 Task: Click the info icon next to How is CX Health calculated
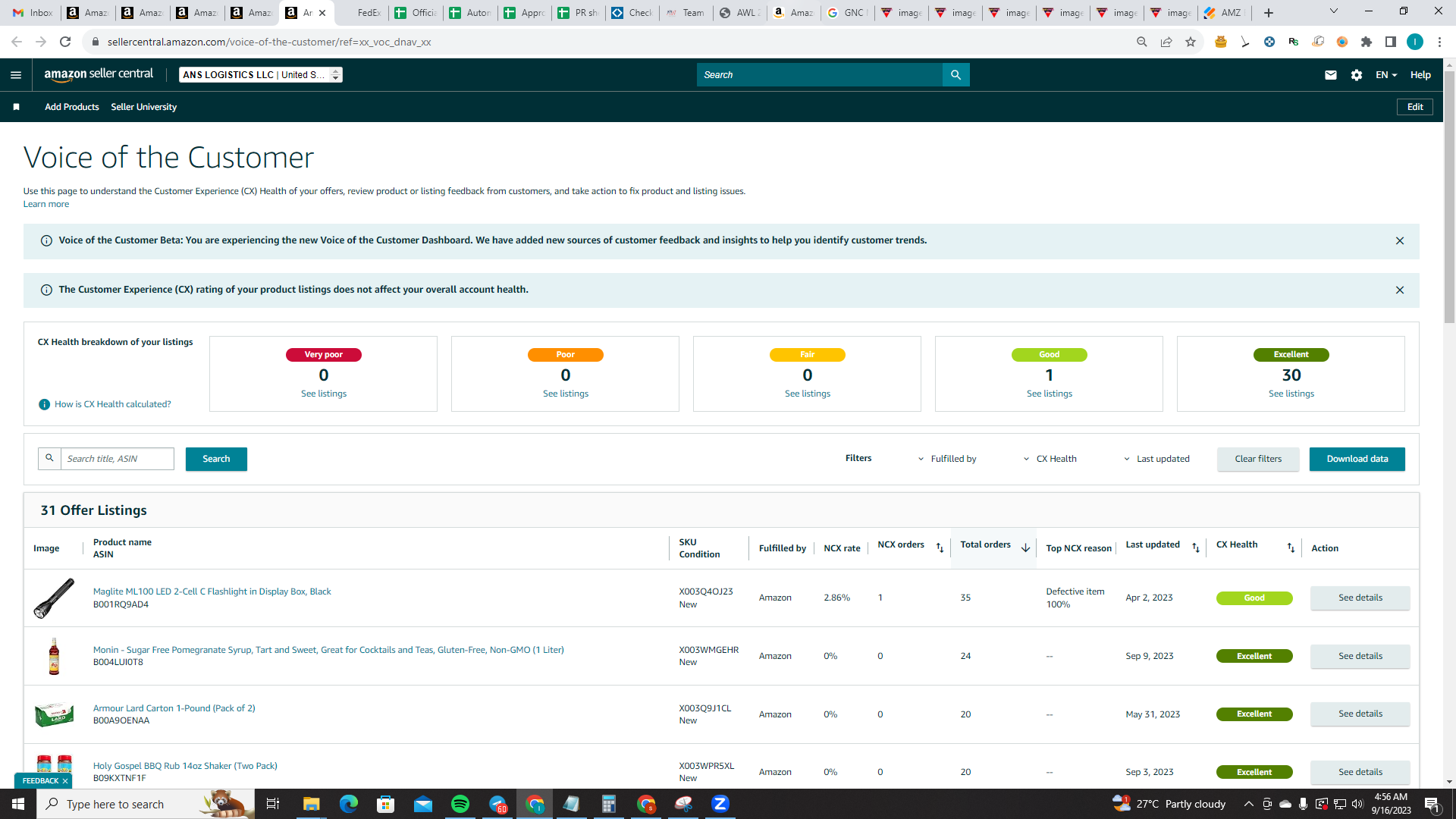coord(44,404)
